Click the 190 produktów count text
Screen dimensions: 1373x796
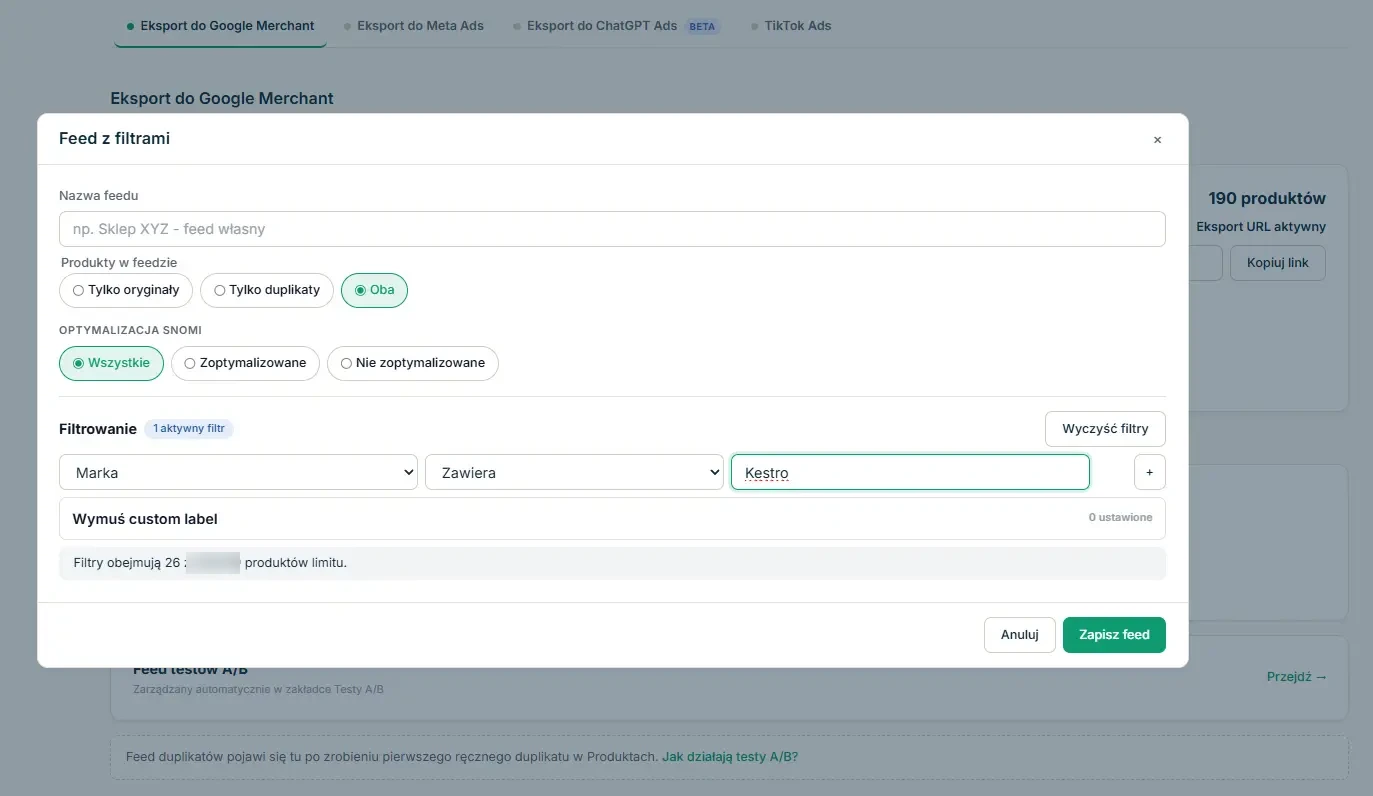(x=1267, y=198)
